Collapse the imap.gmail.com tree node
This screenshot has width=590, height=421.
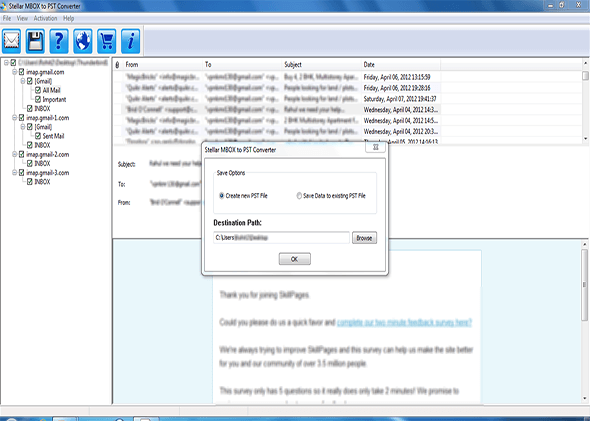(14, 72)
